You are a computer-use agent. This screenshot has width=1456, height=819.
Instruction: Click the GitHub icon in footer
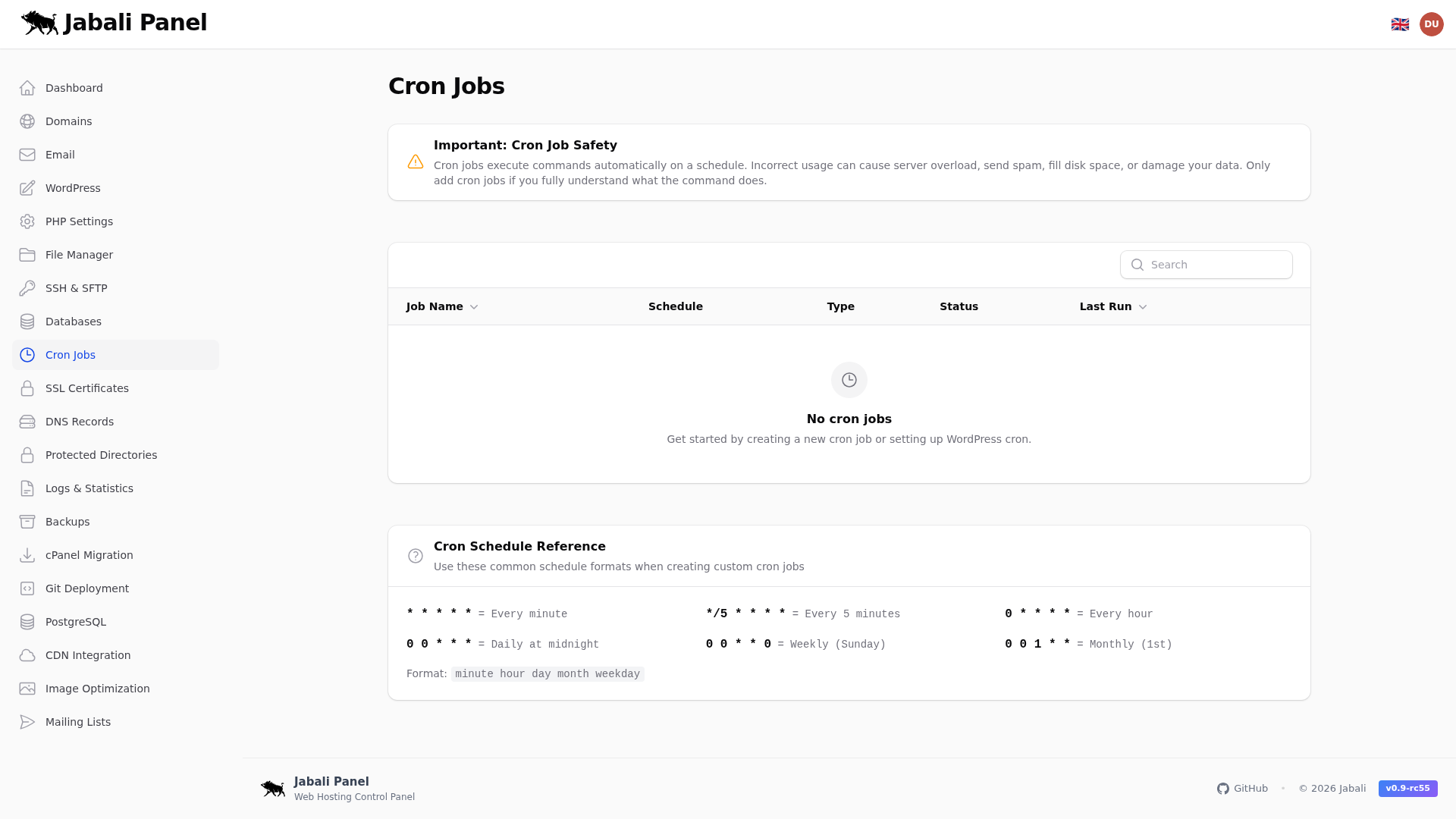coord(1222,789)
